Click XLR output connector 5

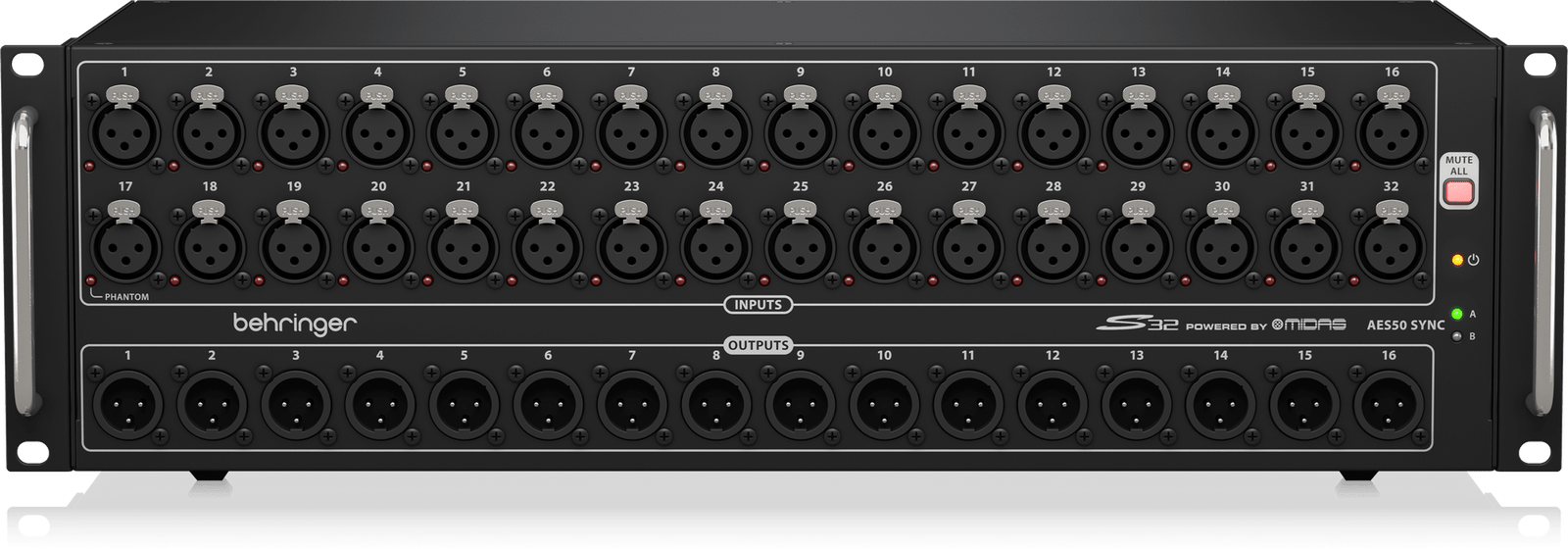465,405
